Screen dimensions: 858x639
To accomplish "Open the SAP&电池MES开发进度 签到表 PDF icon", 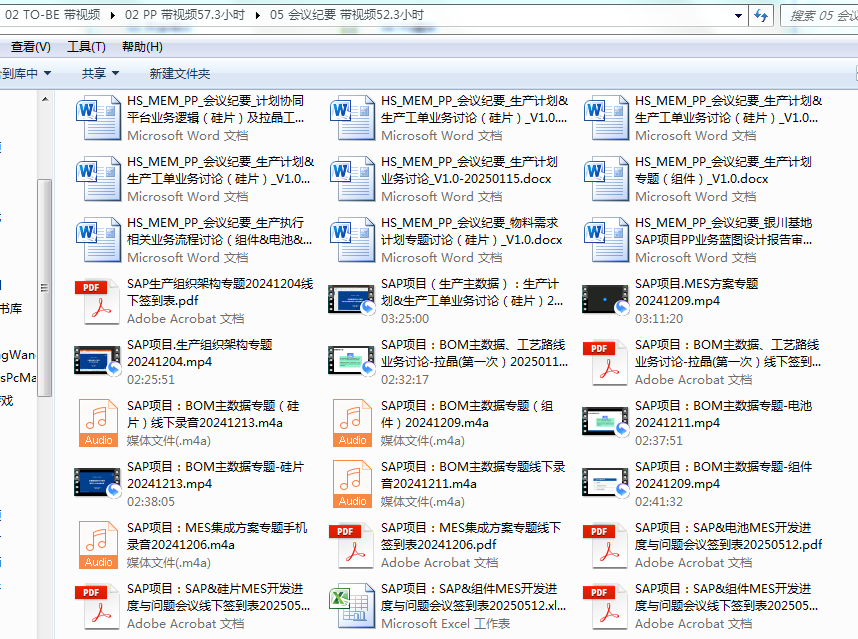I will tap(606, 545).
